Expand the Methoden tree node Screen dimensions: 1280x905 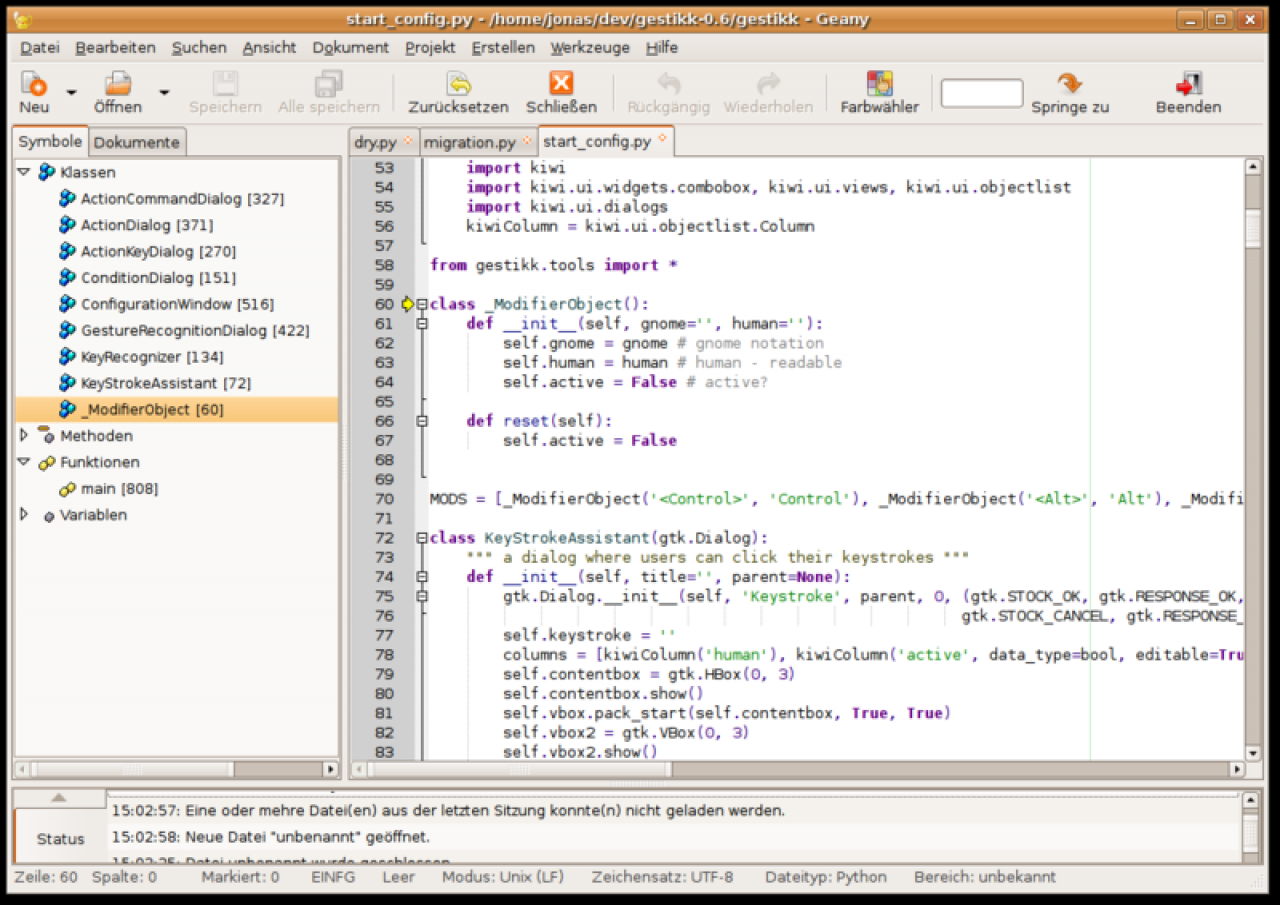(x=24, y=435)
